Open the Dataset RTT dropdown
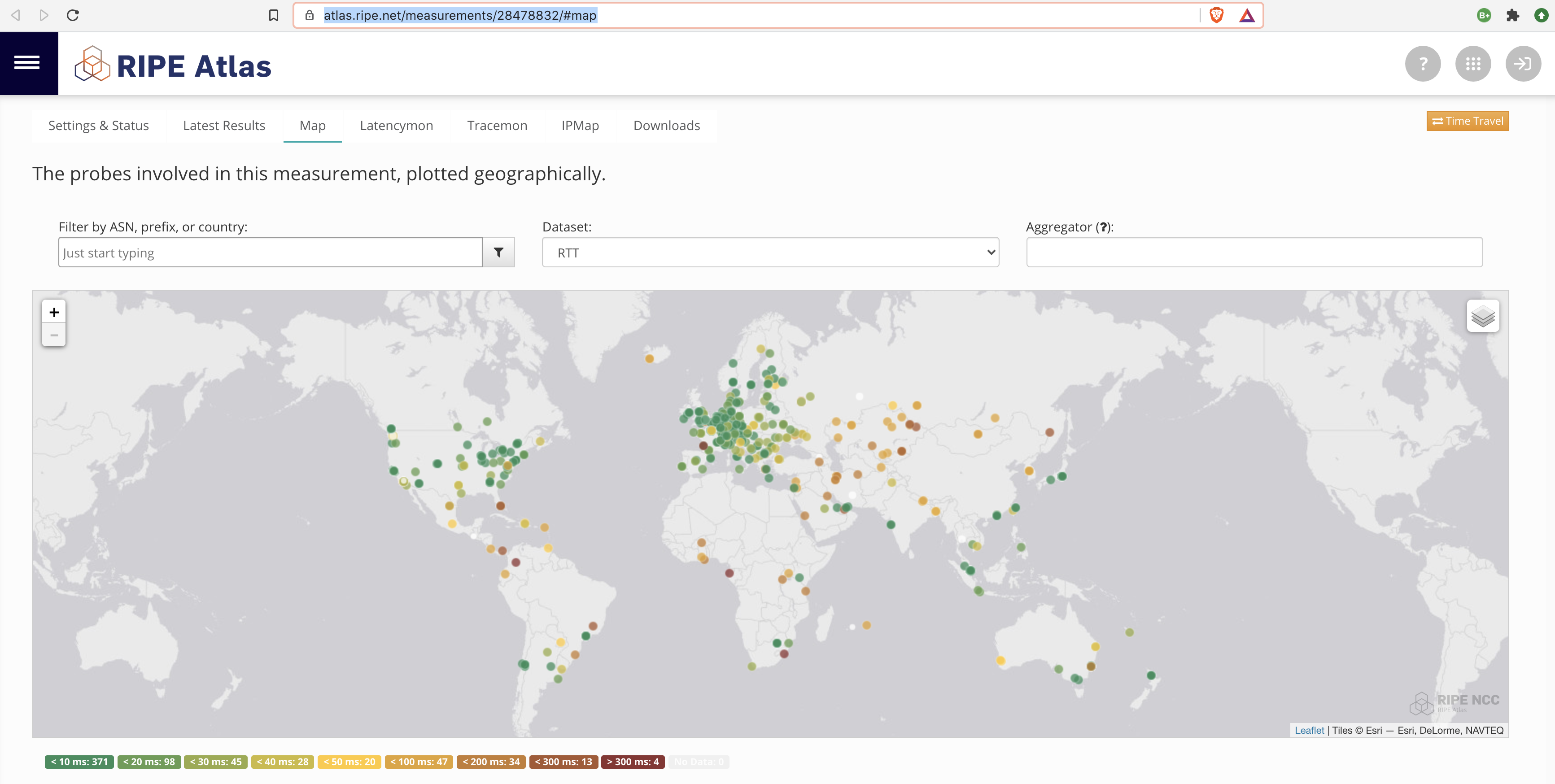1555x784 pixels. [769, 252]
